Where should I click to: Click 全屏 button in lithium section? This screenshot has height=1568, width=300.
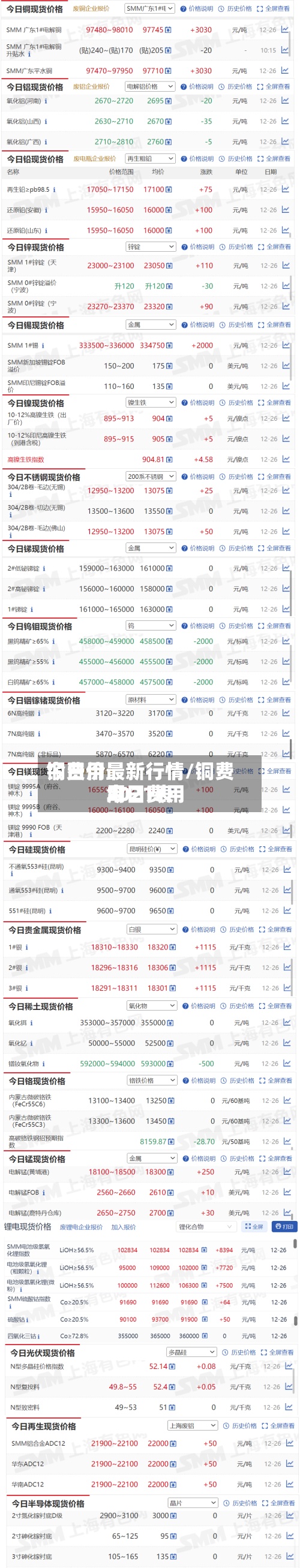click(254, 1226)
